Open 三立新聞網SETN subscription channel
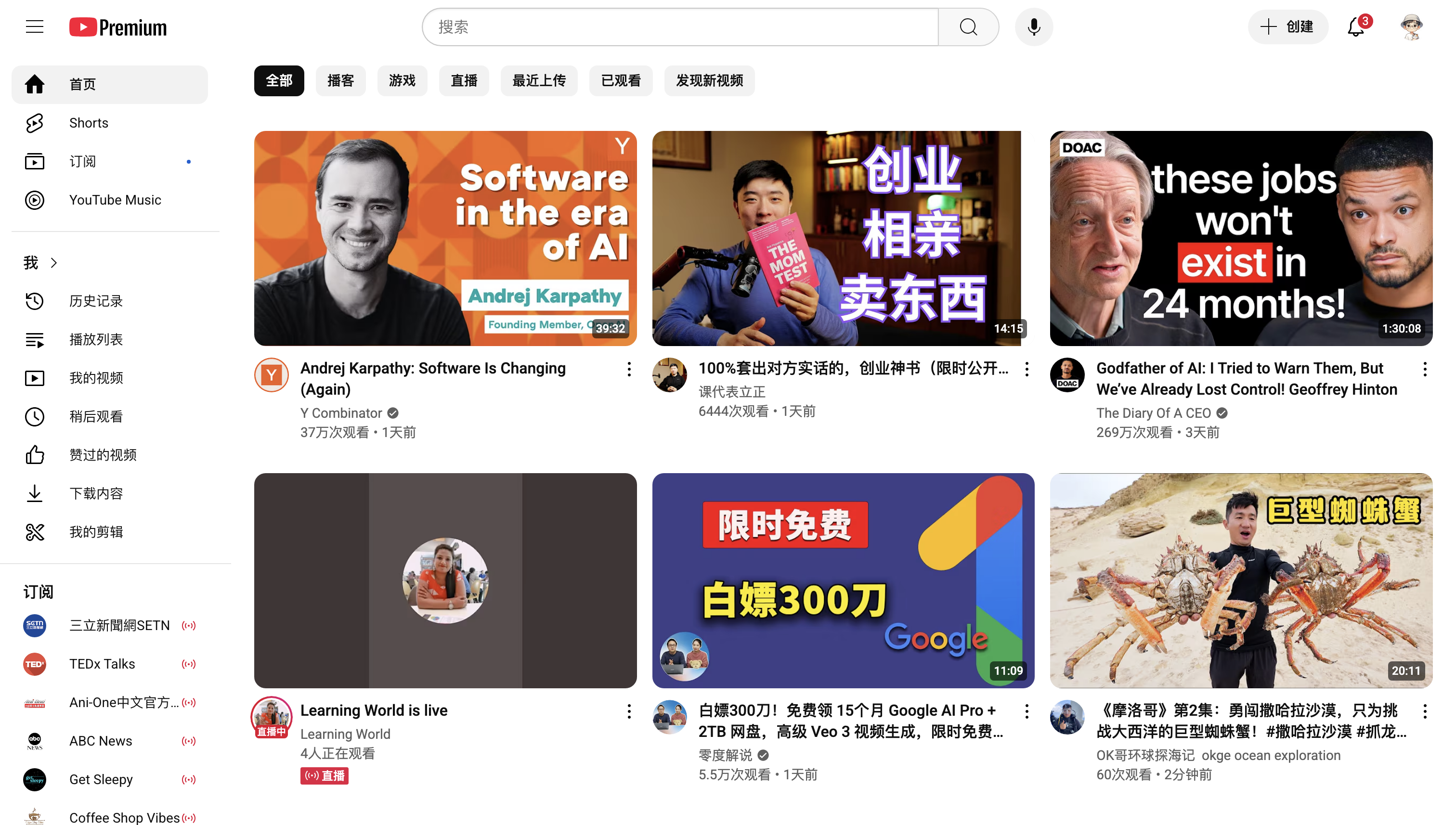 click(x=109, y=626)
